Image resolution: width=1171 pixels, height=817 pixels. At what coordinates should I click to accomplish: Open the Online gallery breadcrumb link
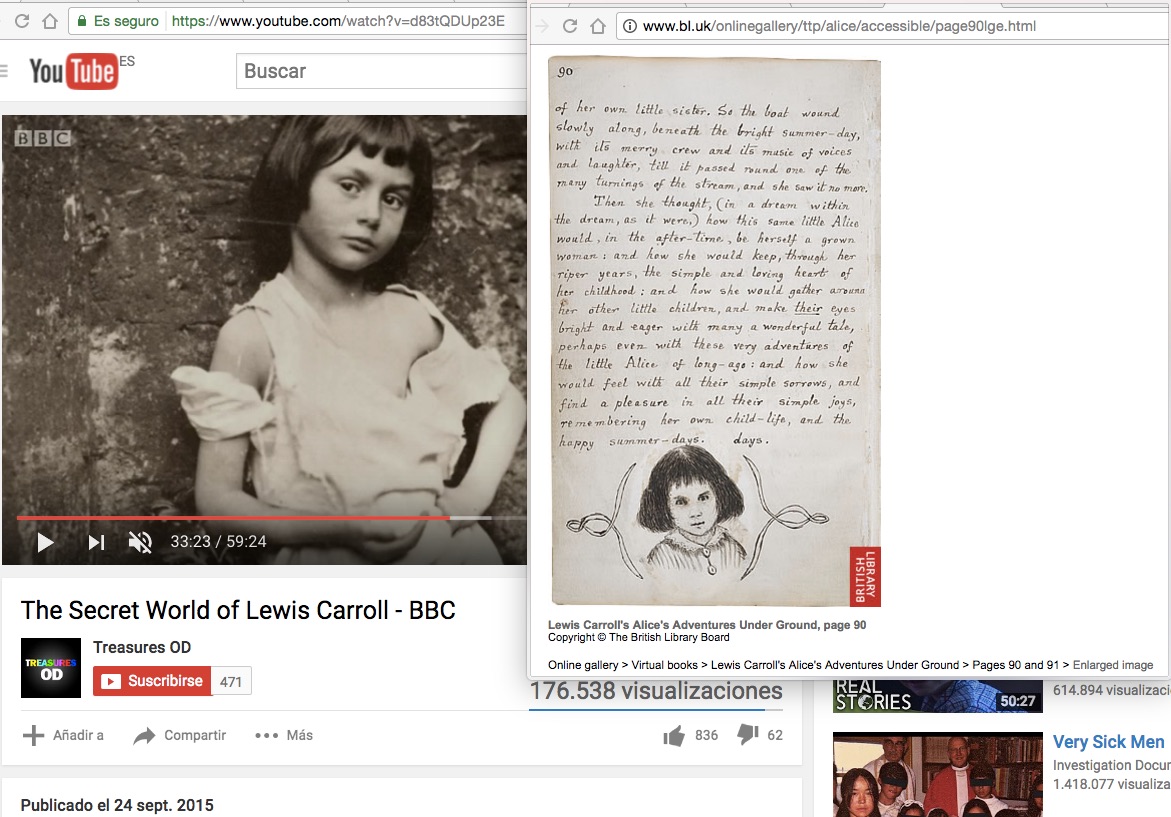[582, 665]
